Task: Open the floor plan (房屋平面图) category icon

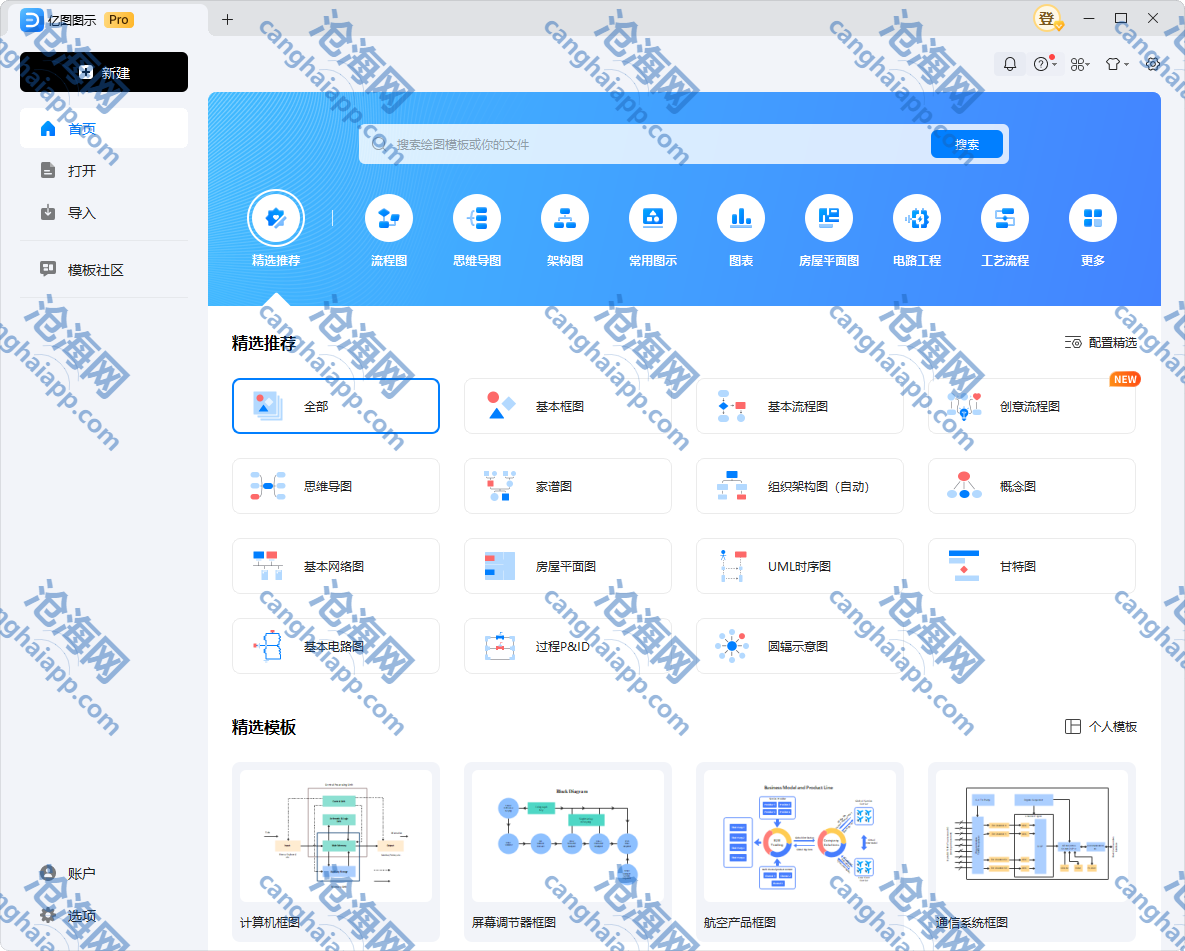Action: (x=829, y=219)
